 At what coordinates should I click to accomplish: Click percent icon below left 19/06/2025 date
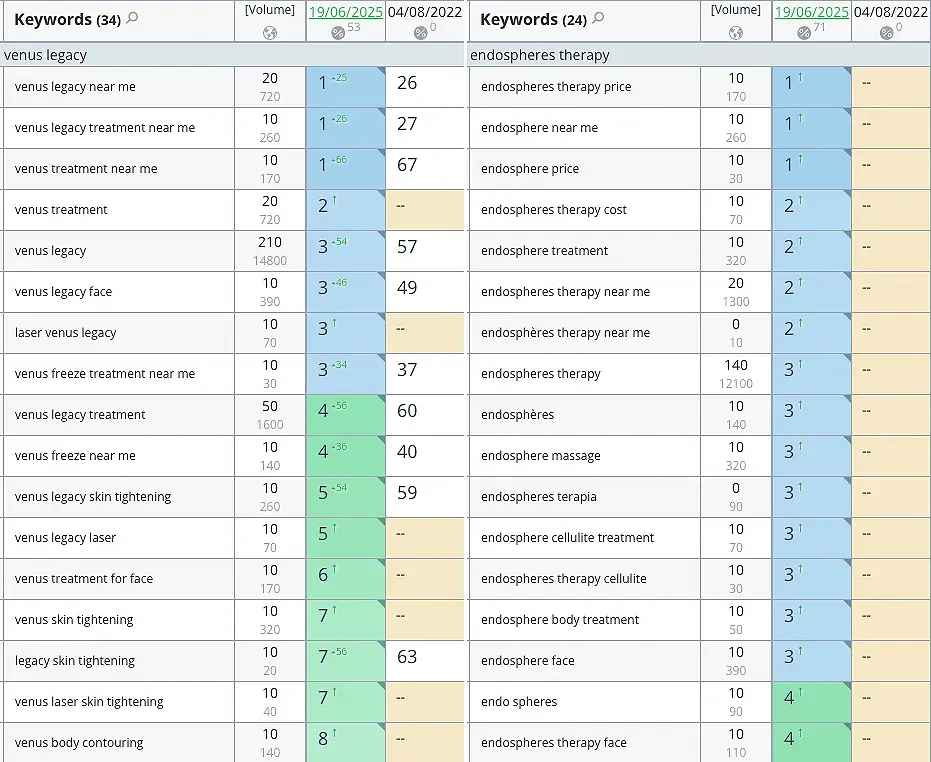click(x=338, y=33)
